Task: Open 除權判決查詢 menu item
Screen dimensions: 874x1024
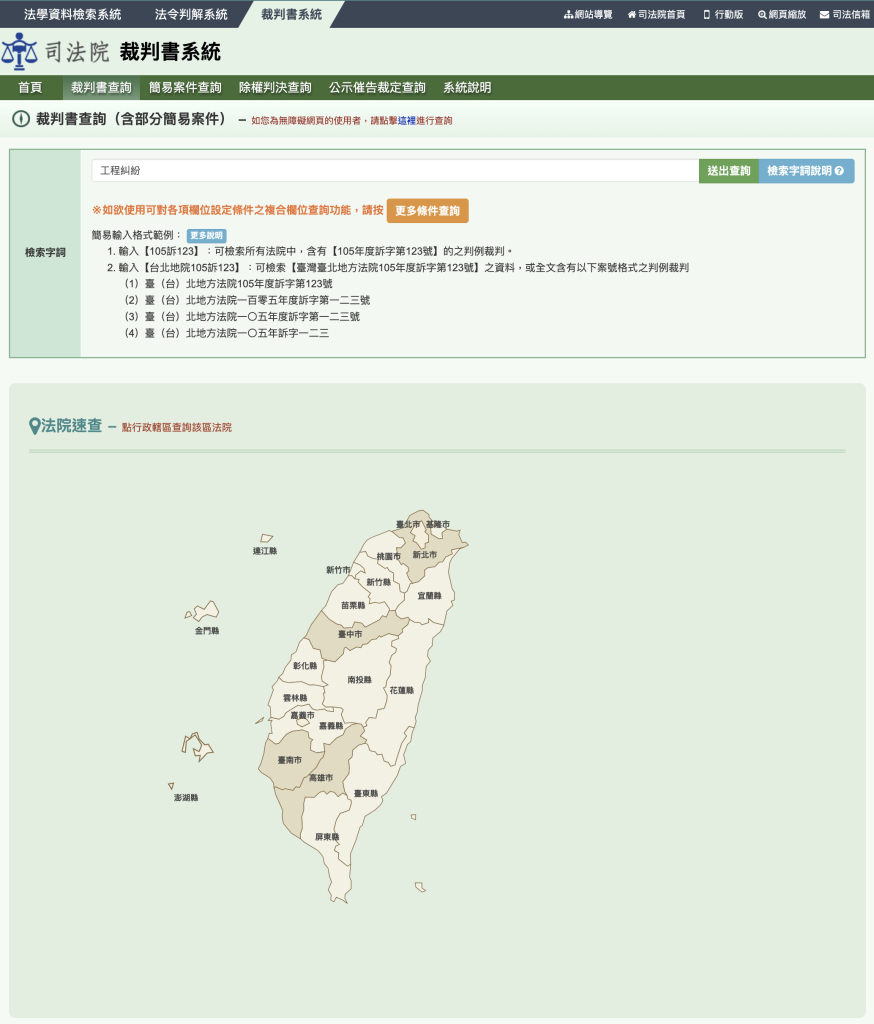Action: (275, 88)
